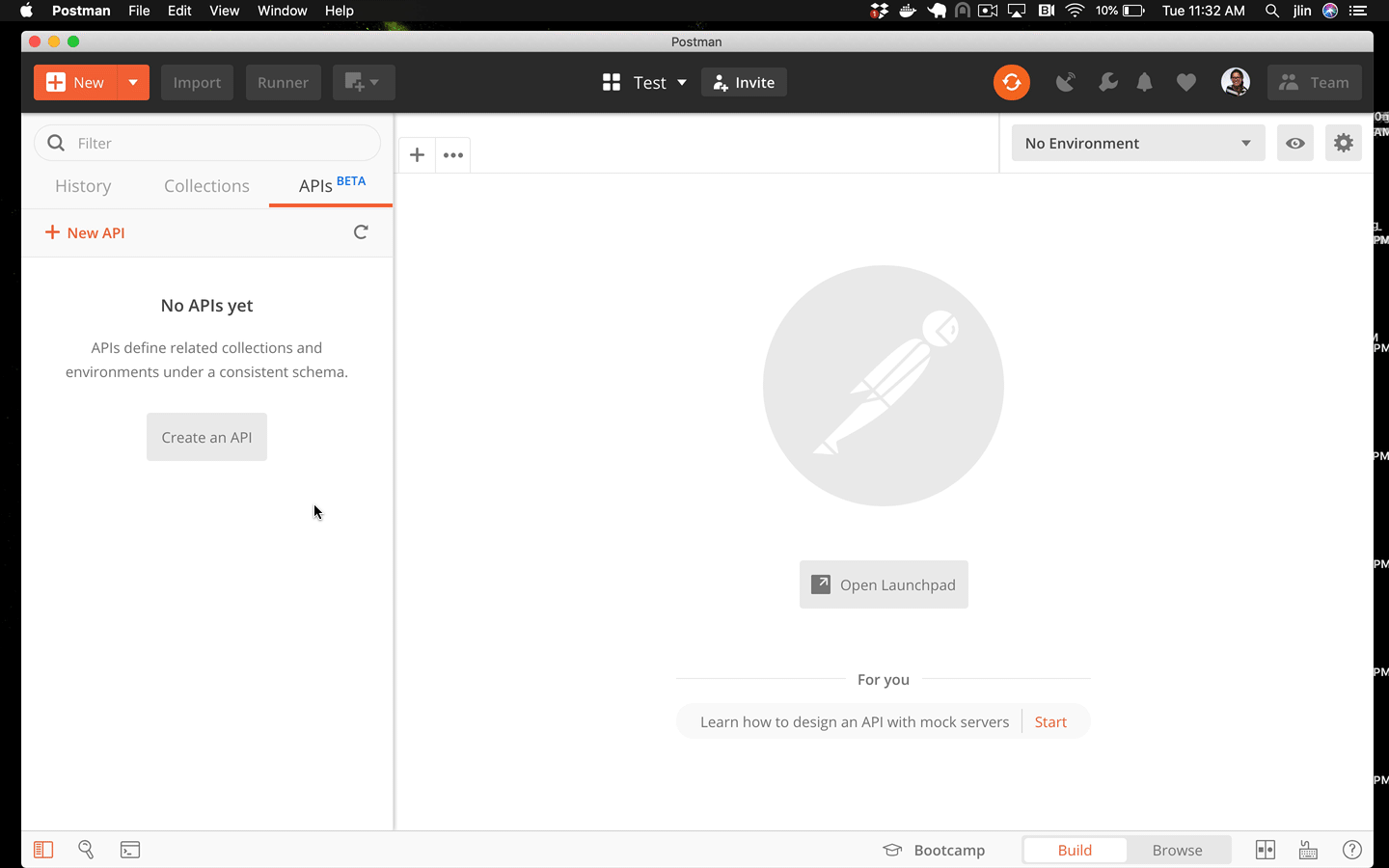Open Docker whale icon in menu bar

coord(908,11)
